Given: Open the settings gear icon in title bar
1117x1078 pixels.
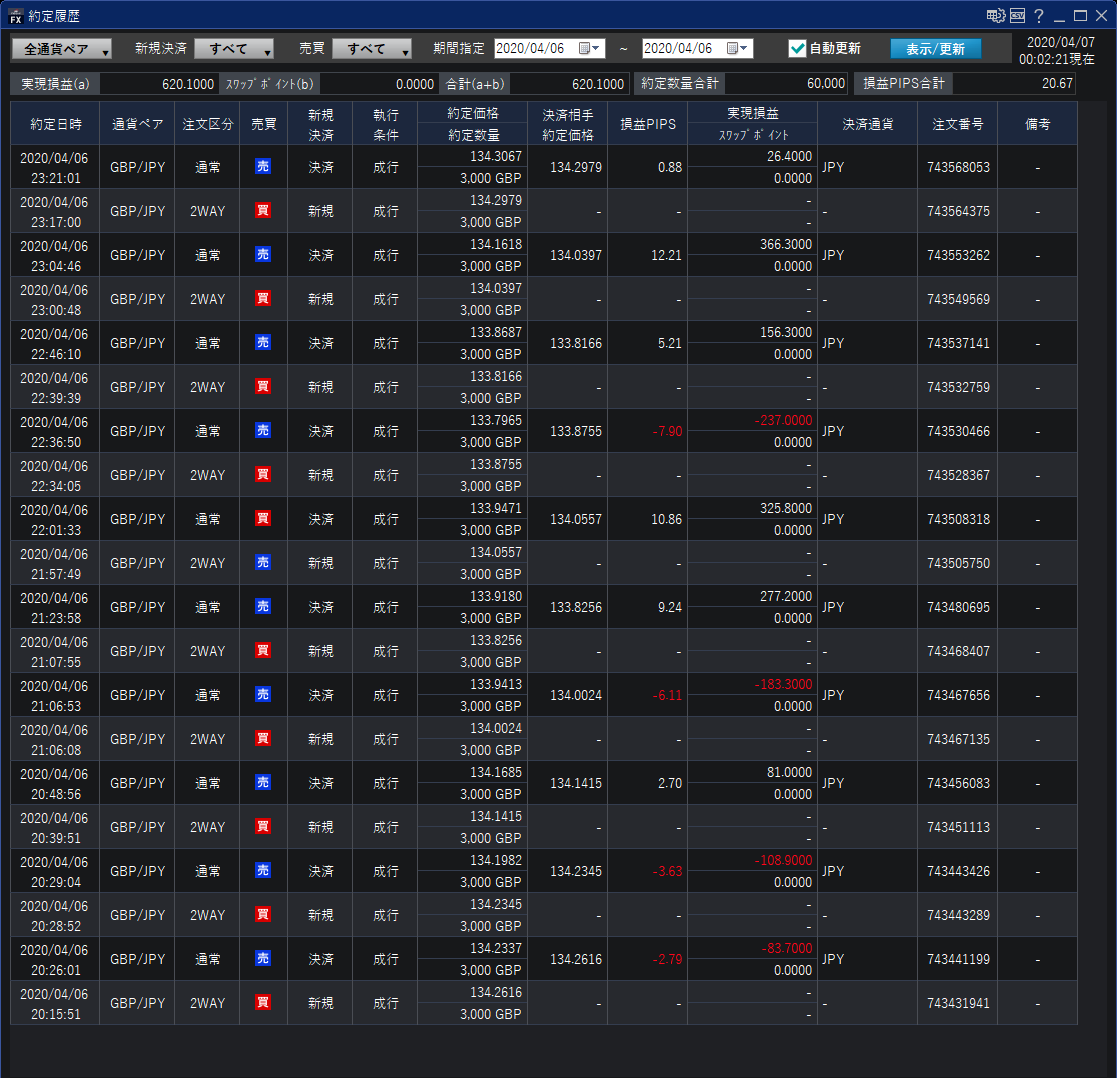Looking at the screenshot, I should coord(995,16).
